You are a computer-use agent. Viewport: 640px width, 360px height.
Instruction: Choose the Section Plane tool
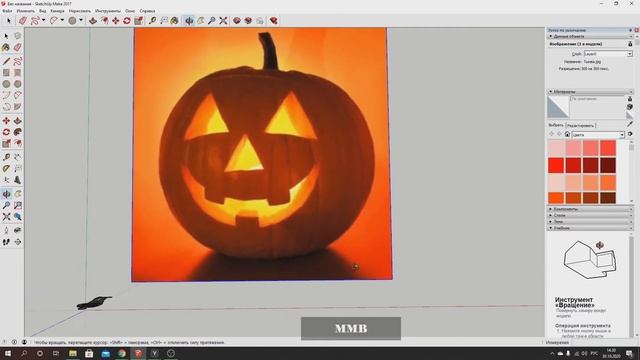(x=18, y=242)
